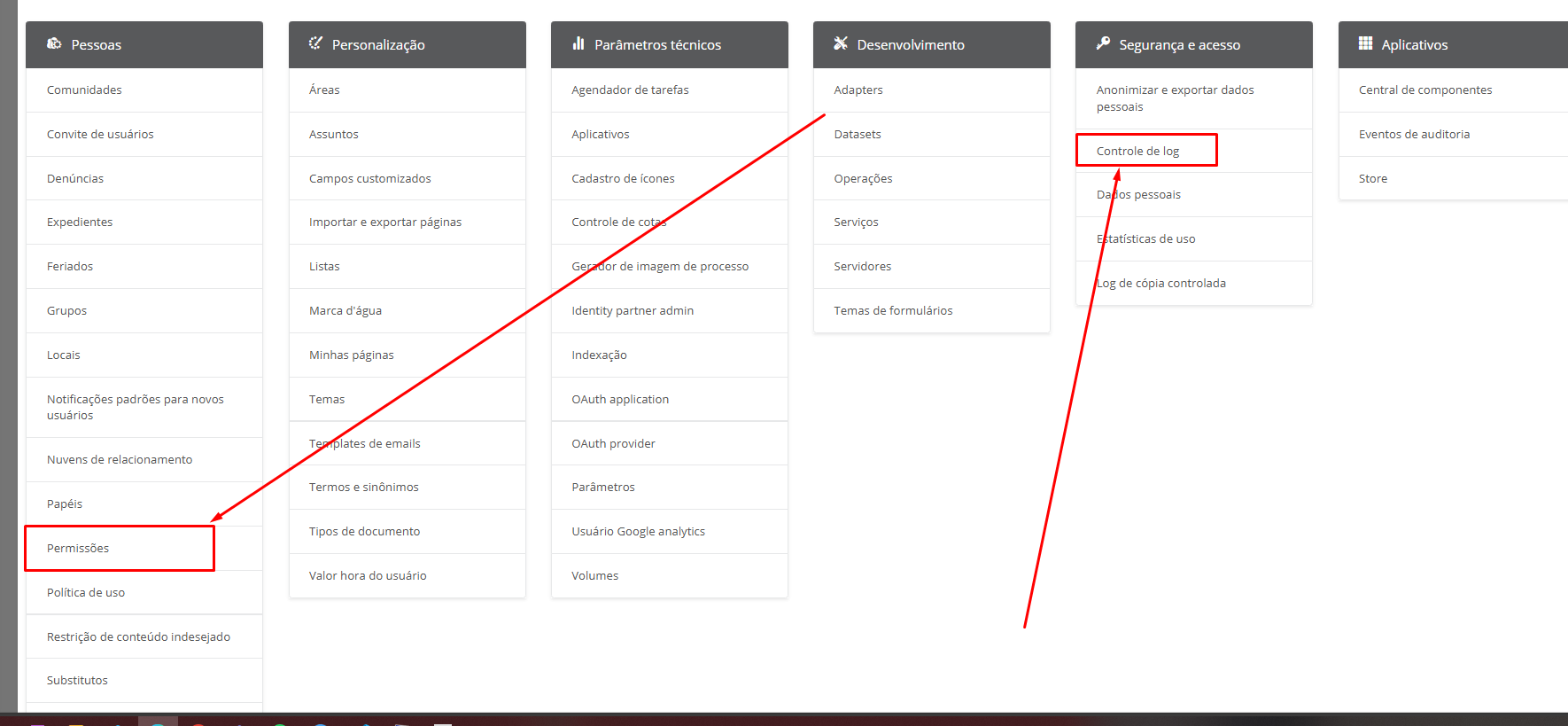1568x726 pixels.
Task: Select Temas de formulários
Action: [893, 310]
